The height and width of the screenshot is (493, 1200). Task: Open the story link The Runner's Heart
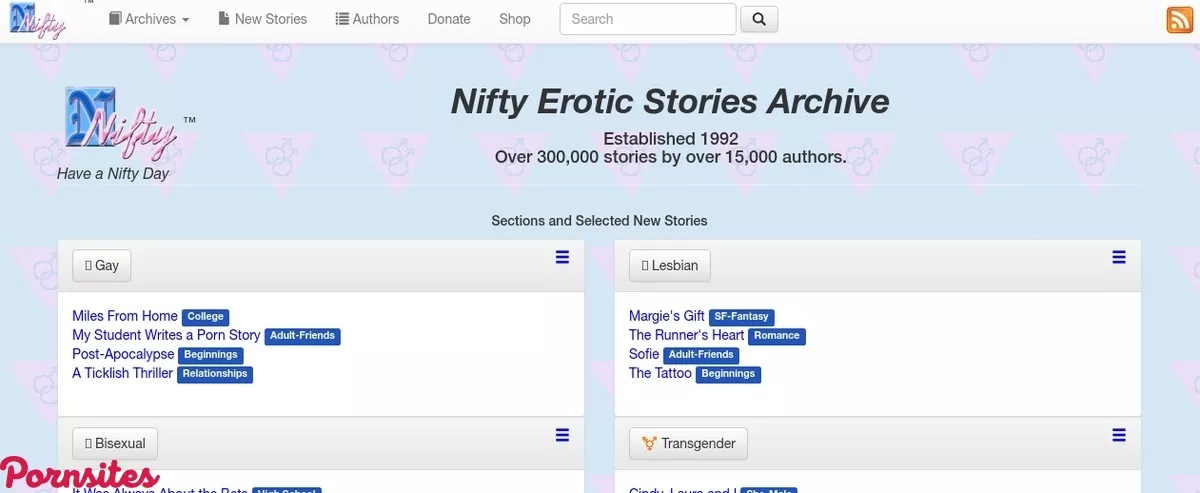pos(686,335)
